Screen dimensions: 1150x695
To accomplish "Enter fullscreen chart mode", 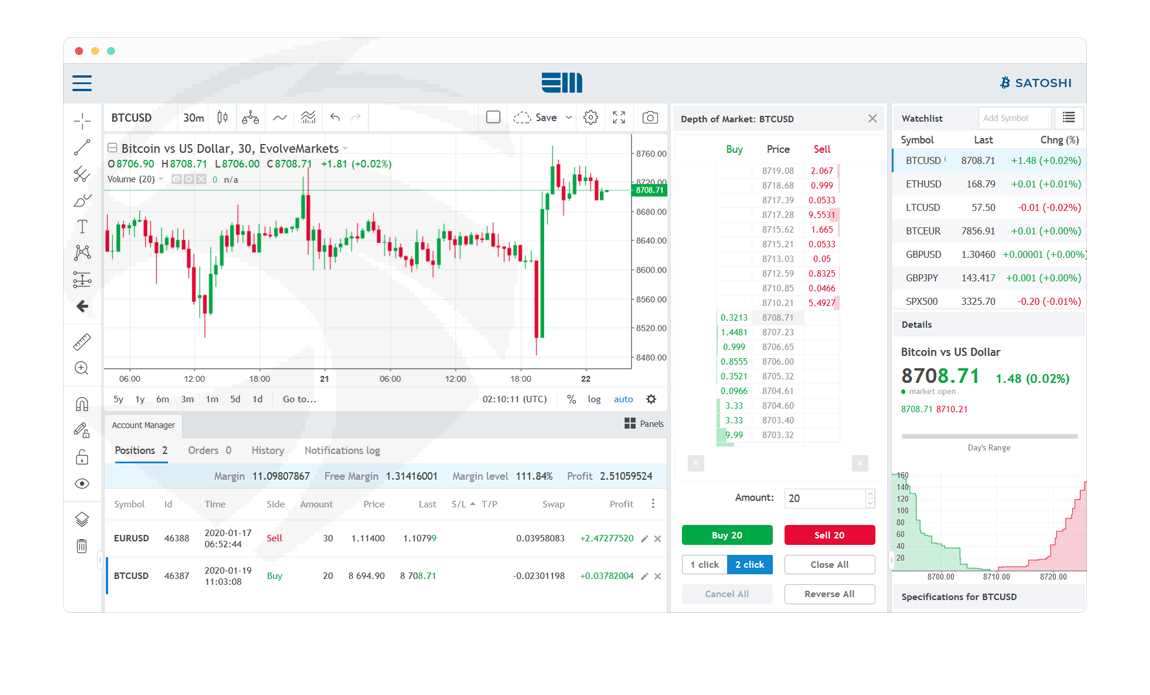I will 619,117.
